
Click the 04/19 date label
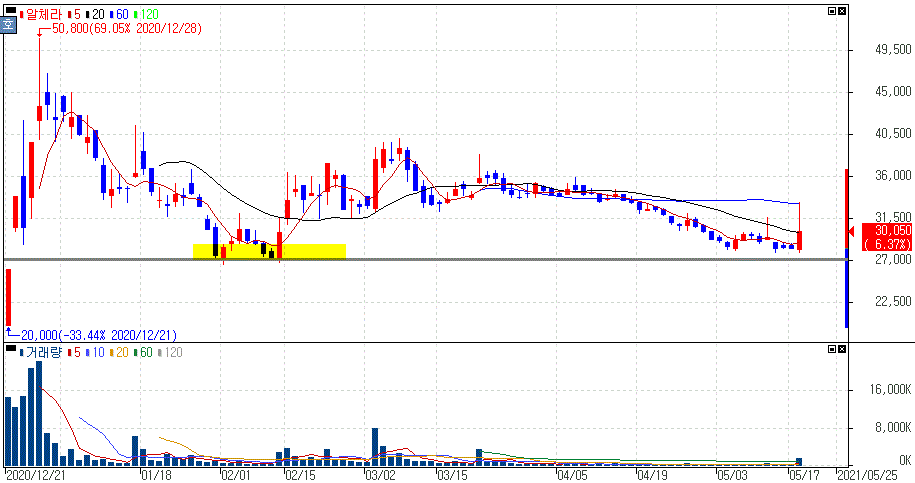[x=652, y=475]
